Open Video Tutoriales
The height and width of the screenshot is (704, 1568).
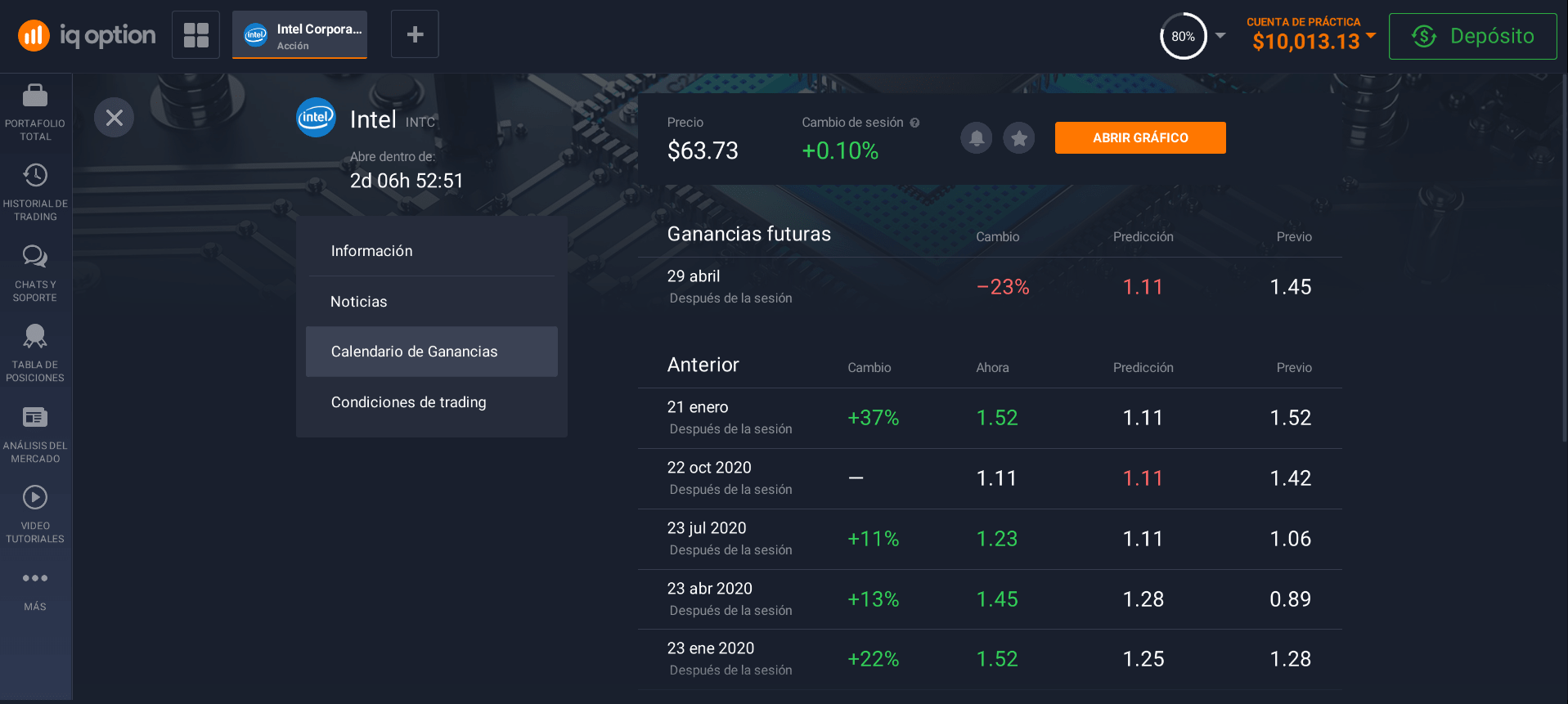(x=35, y=515)
